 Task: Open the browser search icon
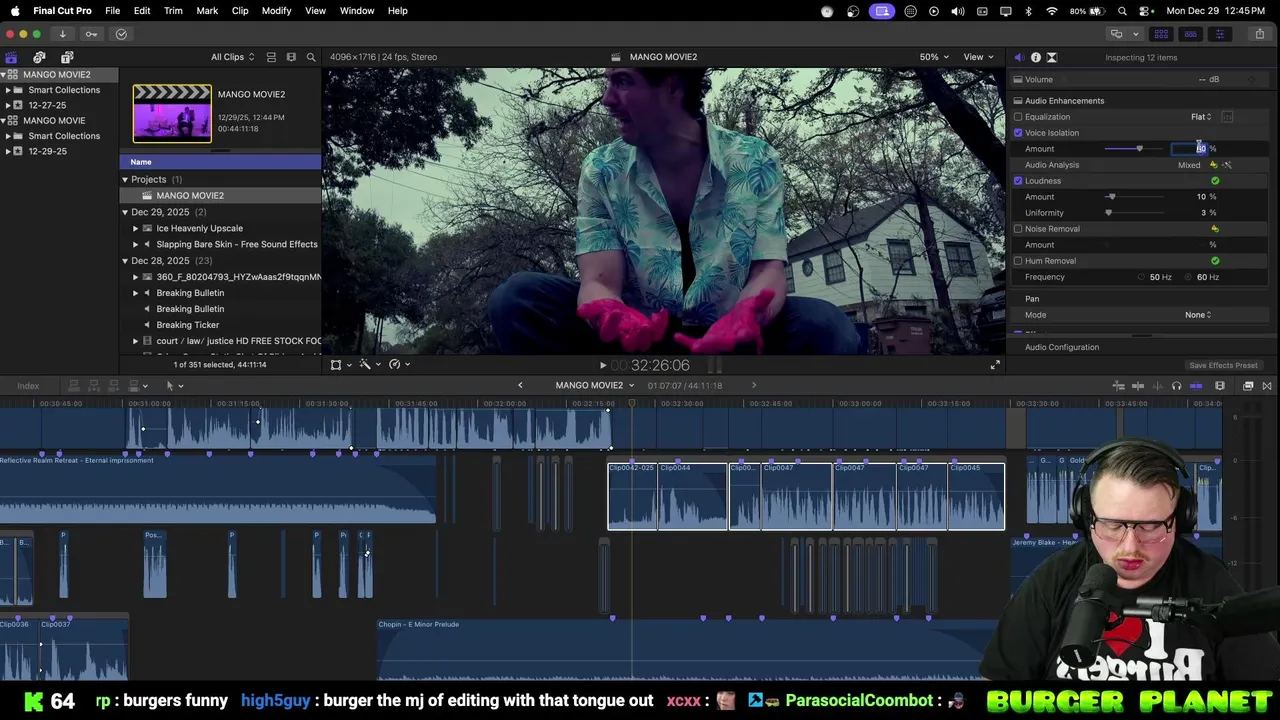(x=311, y=57)
